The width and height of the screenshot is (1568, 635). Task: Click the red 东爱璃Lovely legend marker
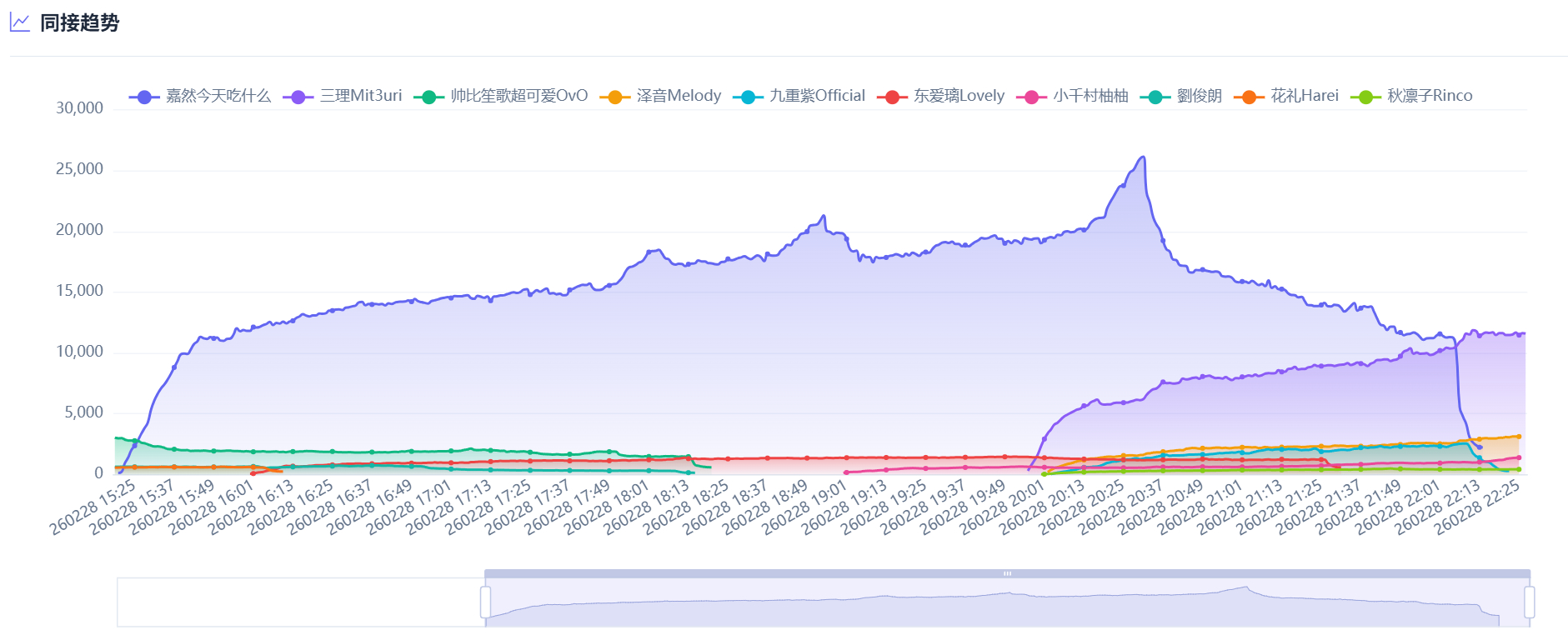tap(892, 97)
